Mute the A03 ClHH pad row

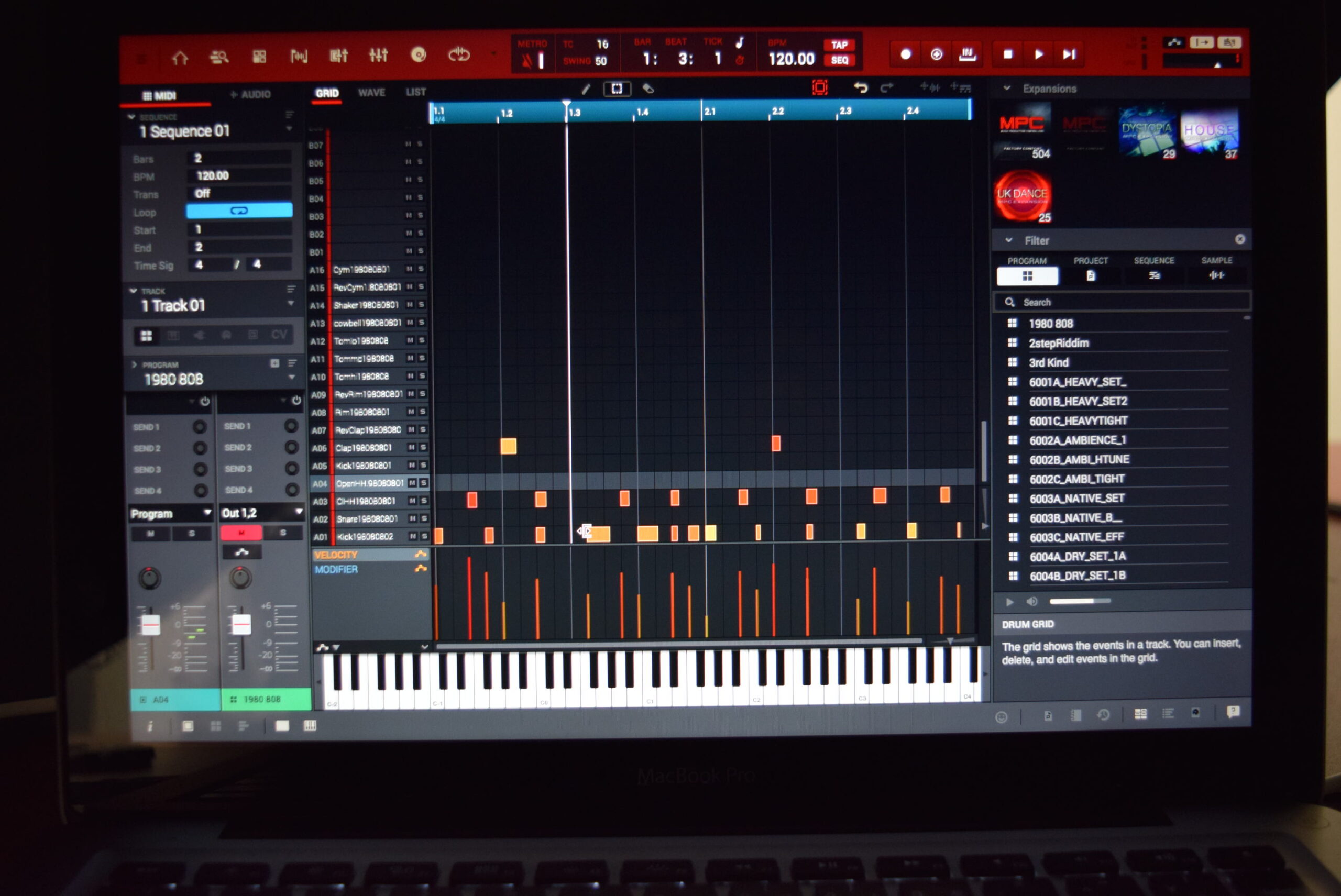click(412, 501)
